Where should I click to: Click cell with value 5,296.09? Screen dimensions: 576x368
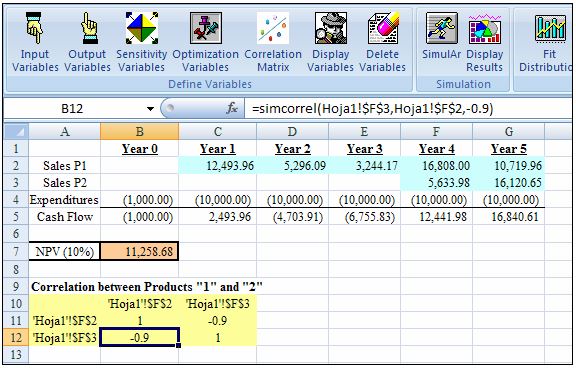click(x=292, y=166)
